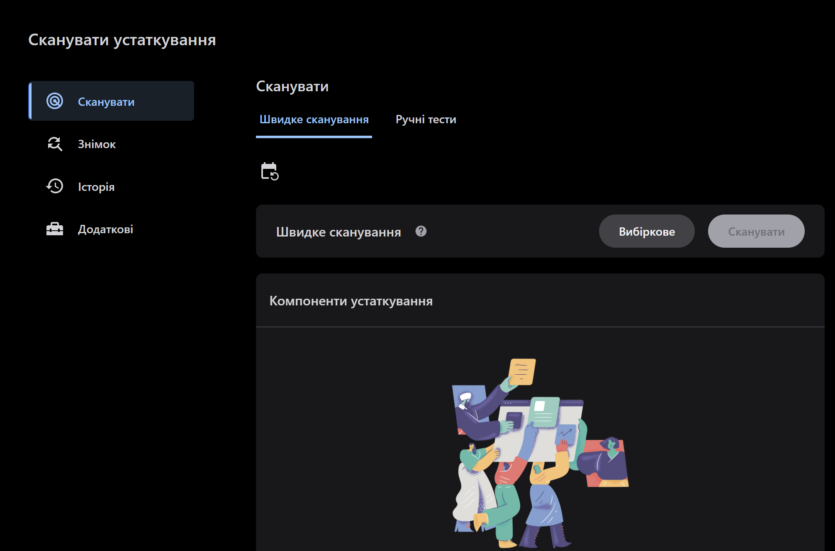Click the Сканувати radar icon in sidebar
Screen dimensions: 835x551
[54, 101]
